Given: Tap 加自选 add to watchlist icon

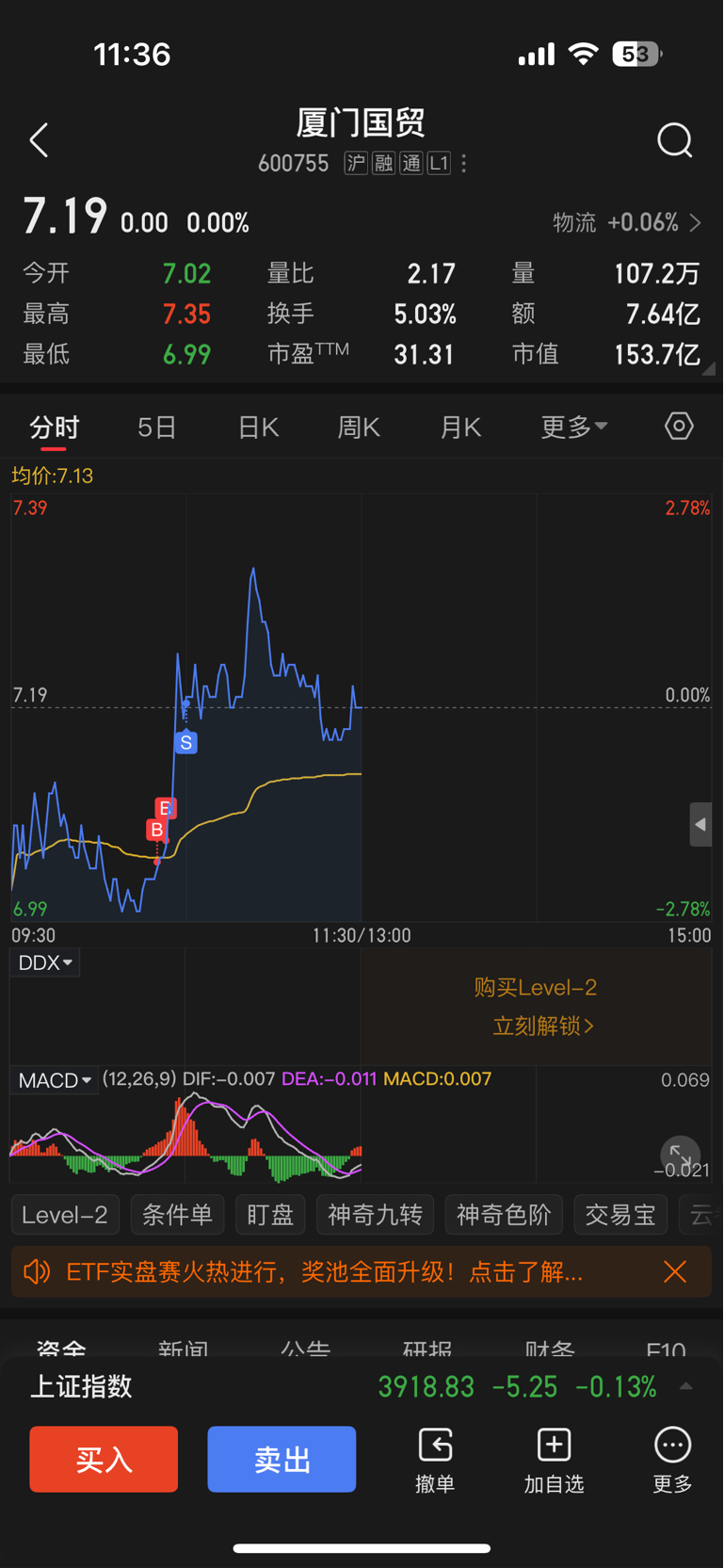Looking at the screenshot, I should pyautogui.click(x=554, y=1444).
